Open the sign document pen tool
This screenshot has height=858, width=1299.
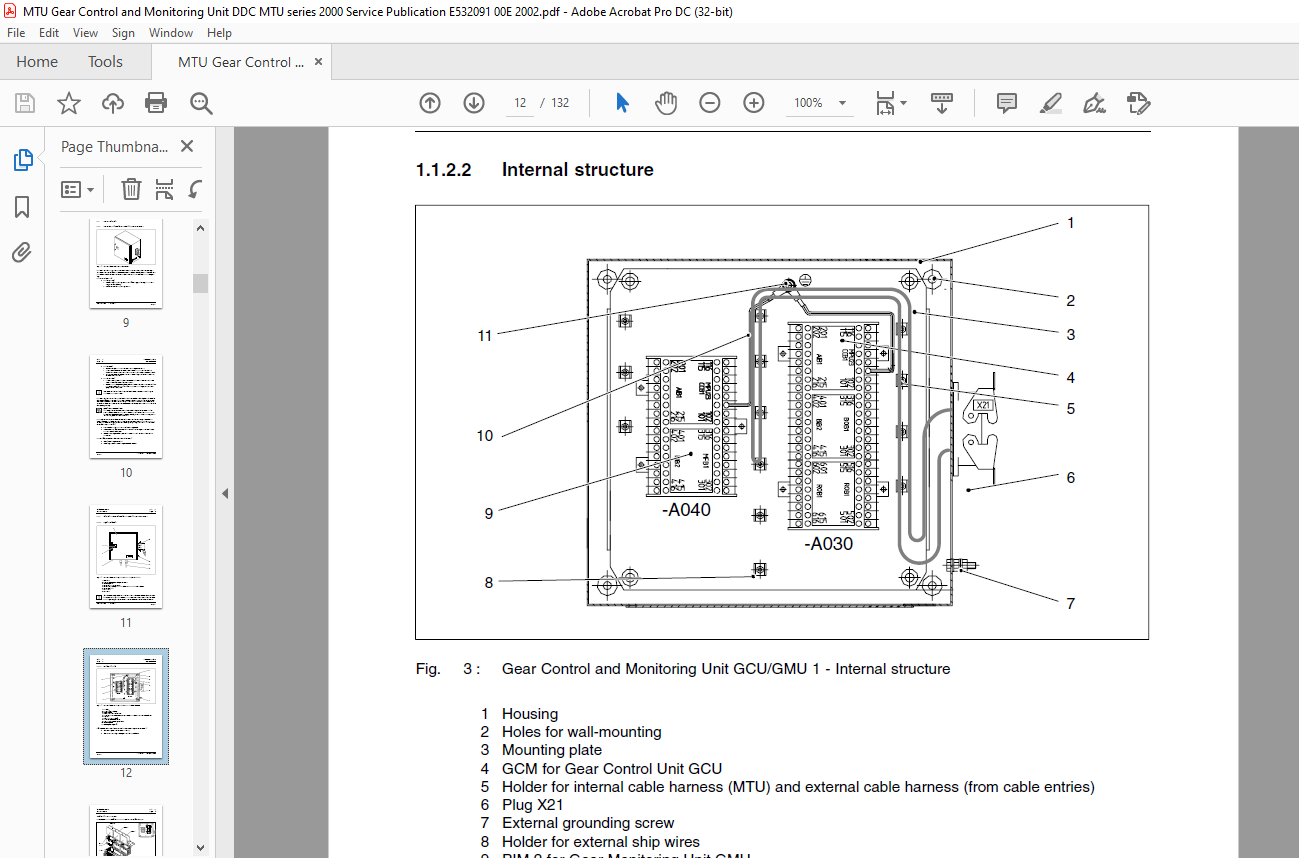click(x=1094, y=103)
